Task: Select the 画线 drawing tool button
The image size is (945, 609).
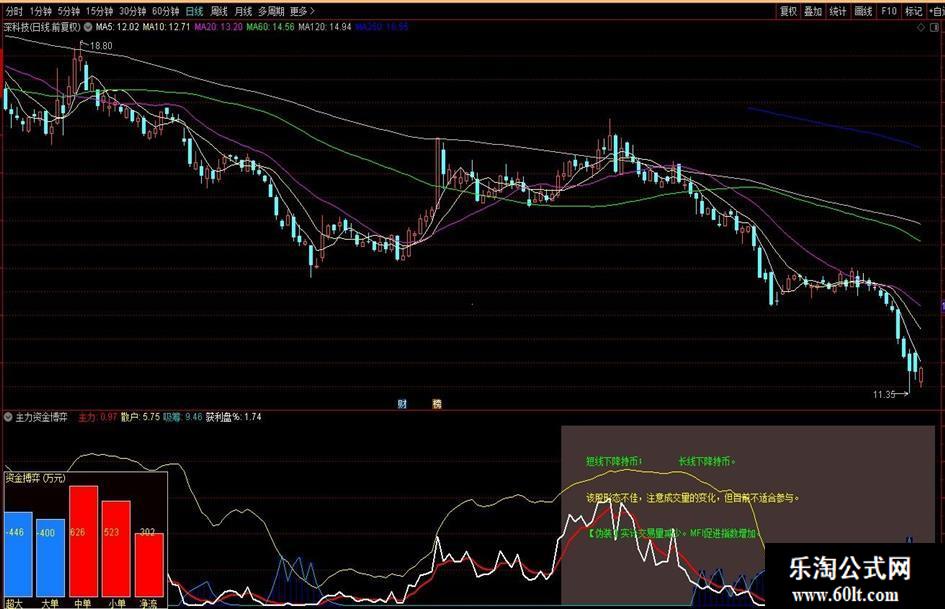Action: point(863,11)
